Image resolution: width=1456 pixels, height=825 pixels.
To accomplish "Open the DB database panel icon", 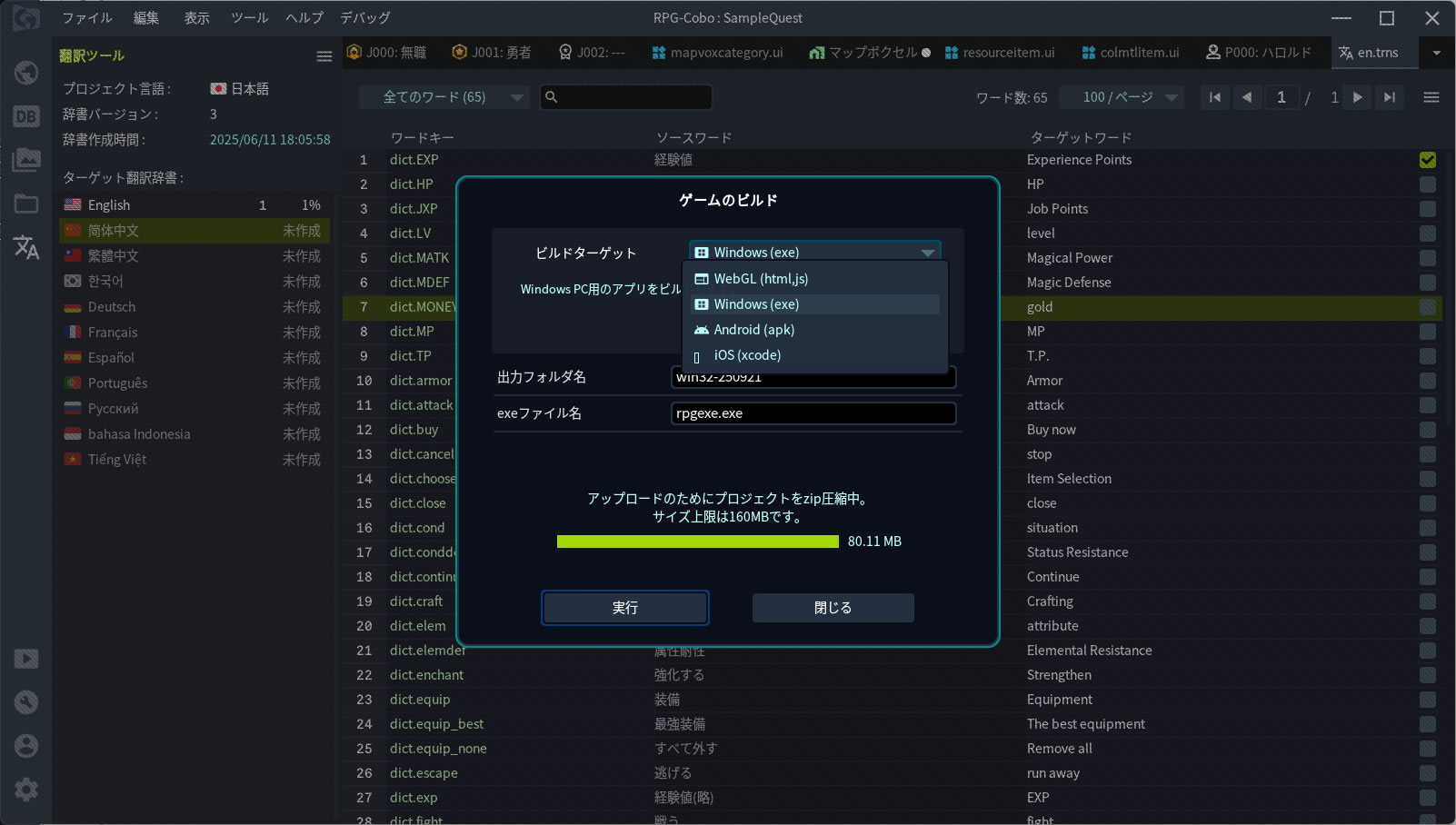I will pyautogui.click(x=26, y=116).
